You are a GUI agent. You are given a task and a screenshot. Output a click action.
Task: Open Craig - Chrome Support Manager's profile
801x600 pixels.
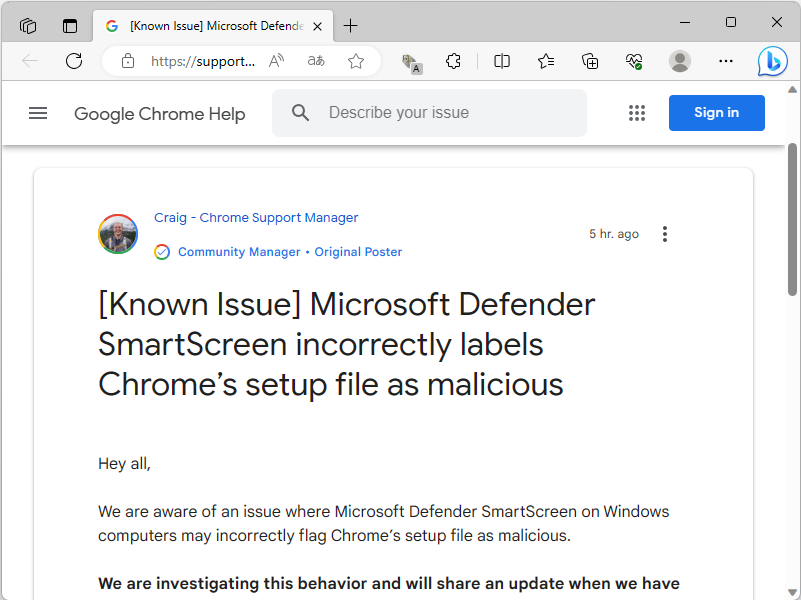point(255,217)
